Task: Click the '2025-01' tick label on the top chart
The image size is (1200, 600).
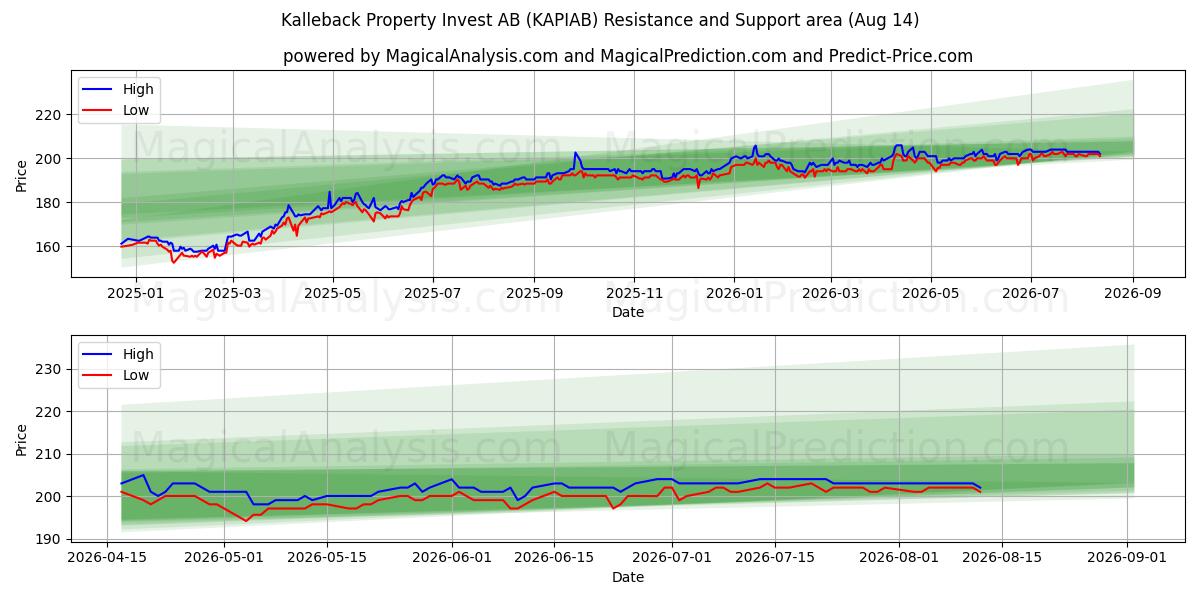Action: tap(134, 294)
